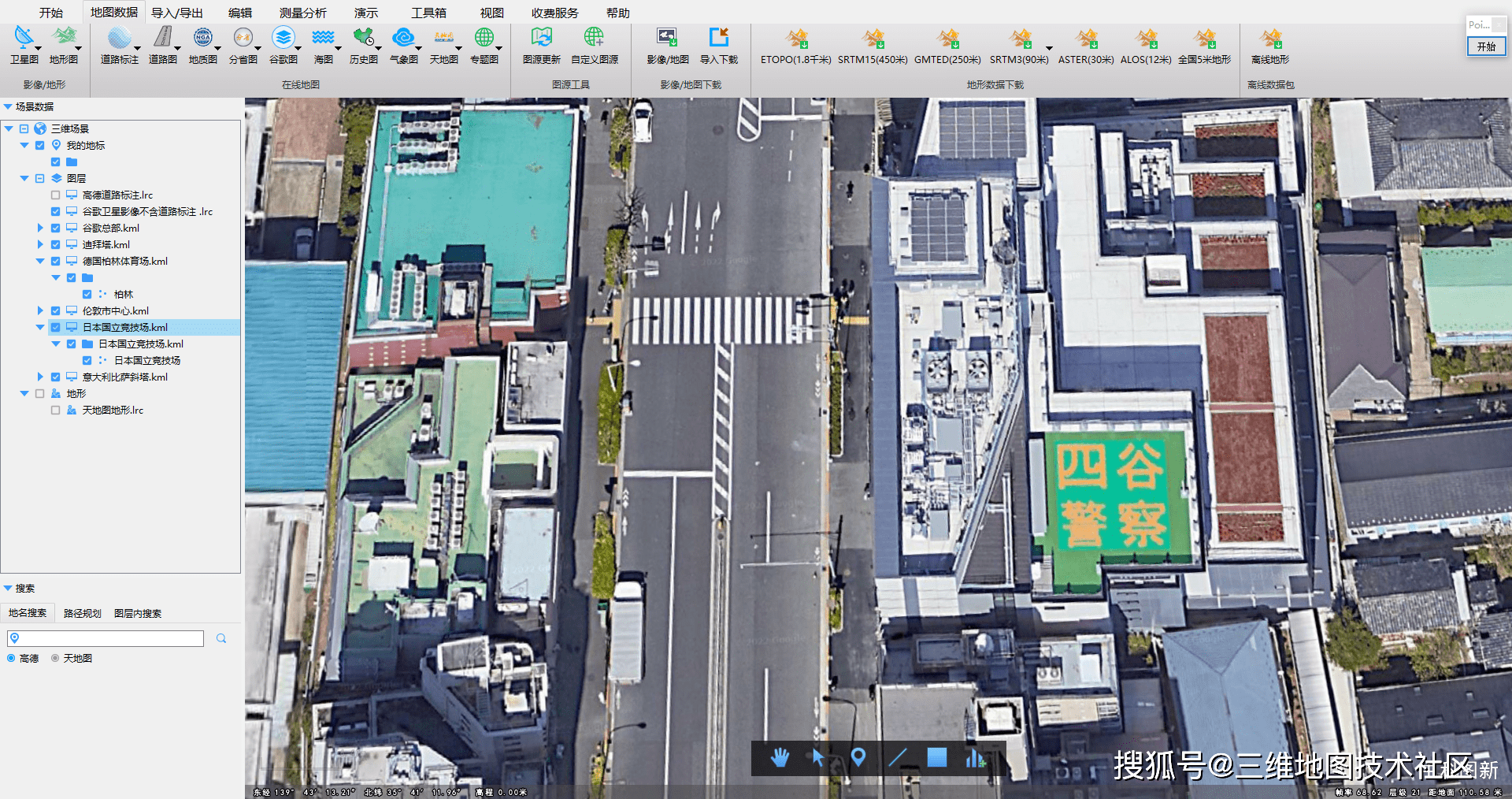Download GMTED(250米) terrain data
Screen dimensions: 1512x799
948,45
